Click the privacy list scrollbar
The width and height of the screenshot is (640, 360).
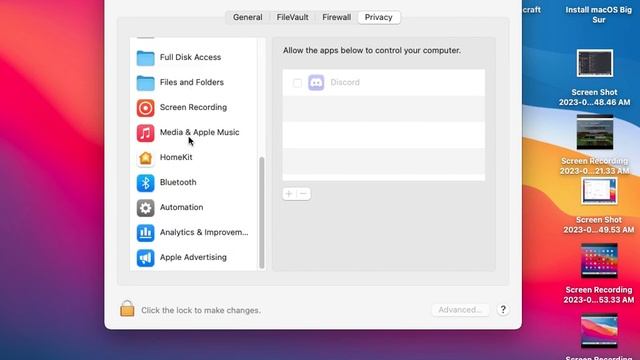coord(262,212)
